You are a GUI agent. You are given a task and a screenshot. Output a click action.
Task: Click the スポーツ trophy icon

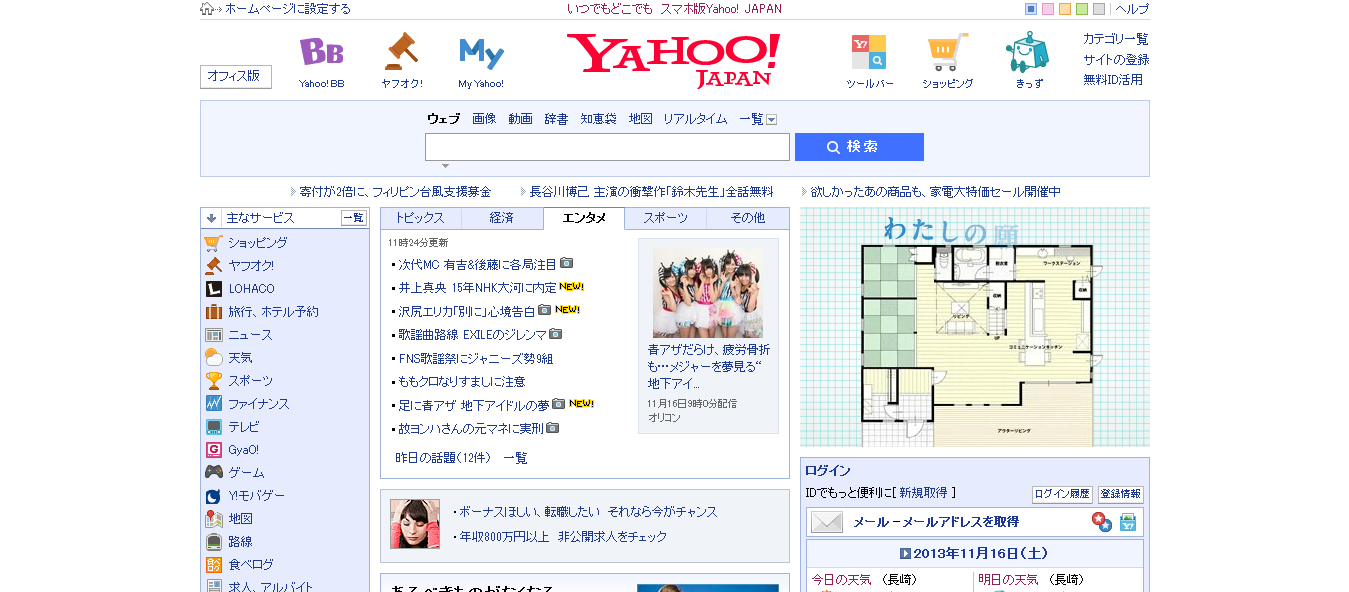click(213, 380)
